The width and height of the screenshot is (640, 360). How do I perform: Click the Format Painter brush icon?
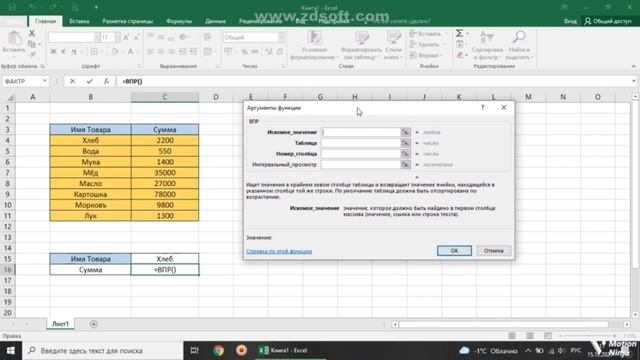point(32,54)
